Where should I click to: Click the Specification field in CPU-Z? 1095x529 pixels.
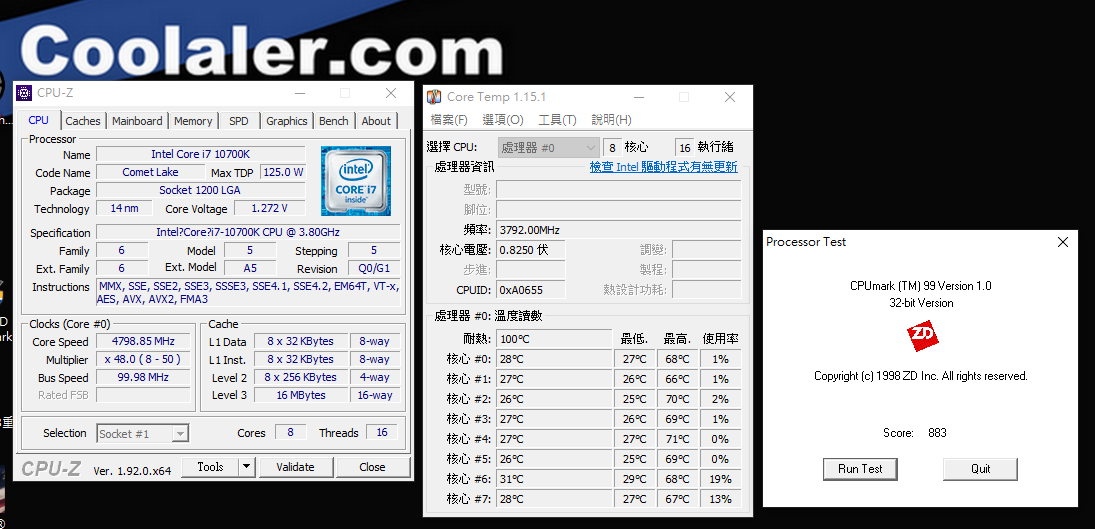coord(248,232)
